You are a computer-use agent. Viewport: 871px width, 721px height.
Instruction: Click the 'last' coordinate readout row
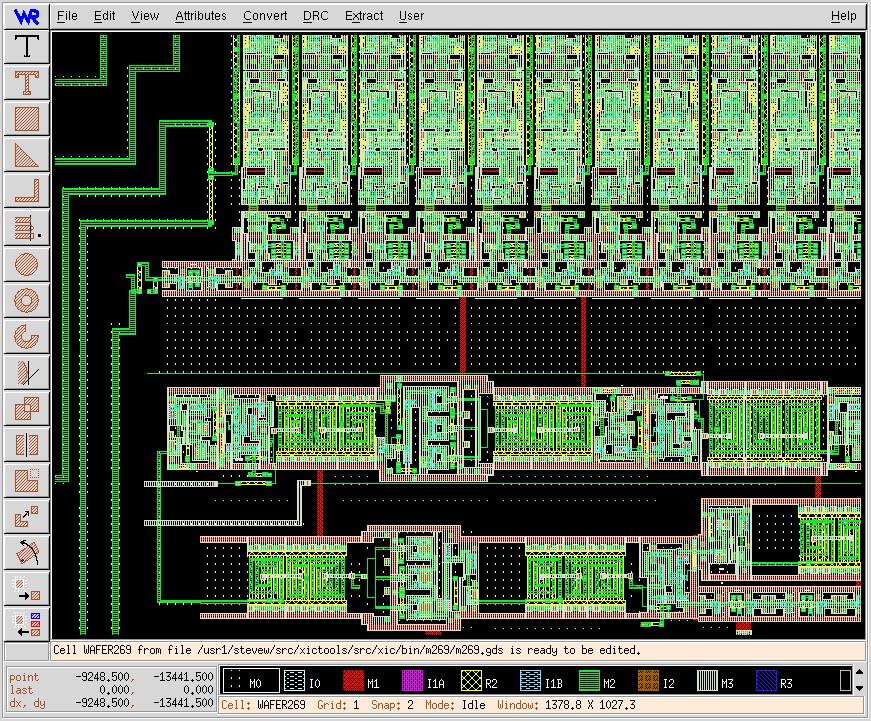tap(111, 690)
